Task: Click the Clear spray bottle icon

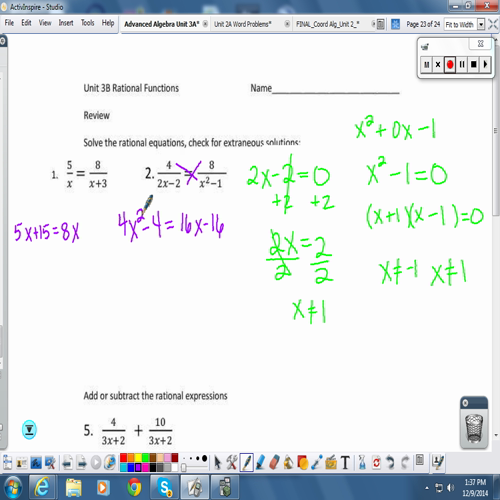Action: pyautogui.click(x=362, y=462)
